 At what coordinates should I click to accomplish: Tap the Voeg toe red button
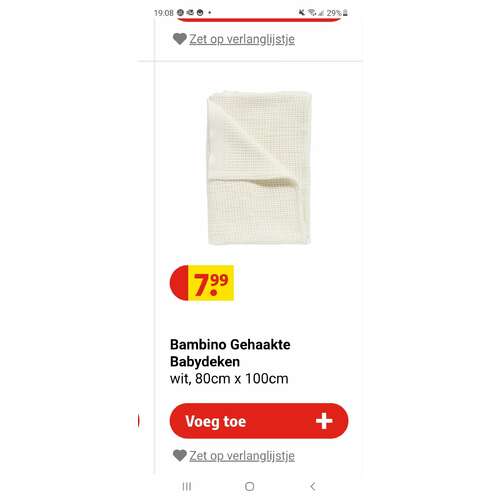[259, 421]
